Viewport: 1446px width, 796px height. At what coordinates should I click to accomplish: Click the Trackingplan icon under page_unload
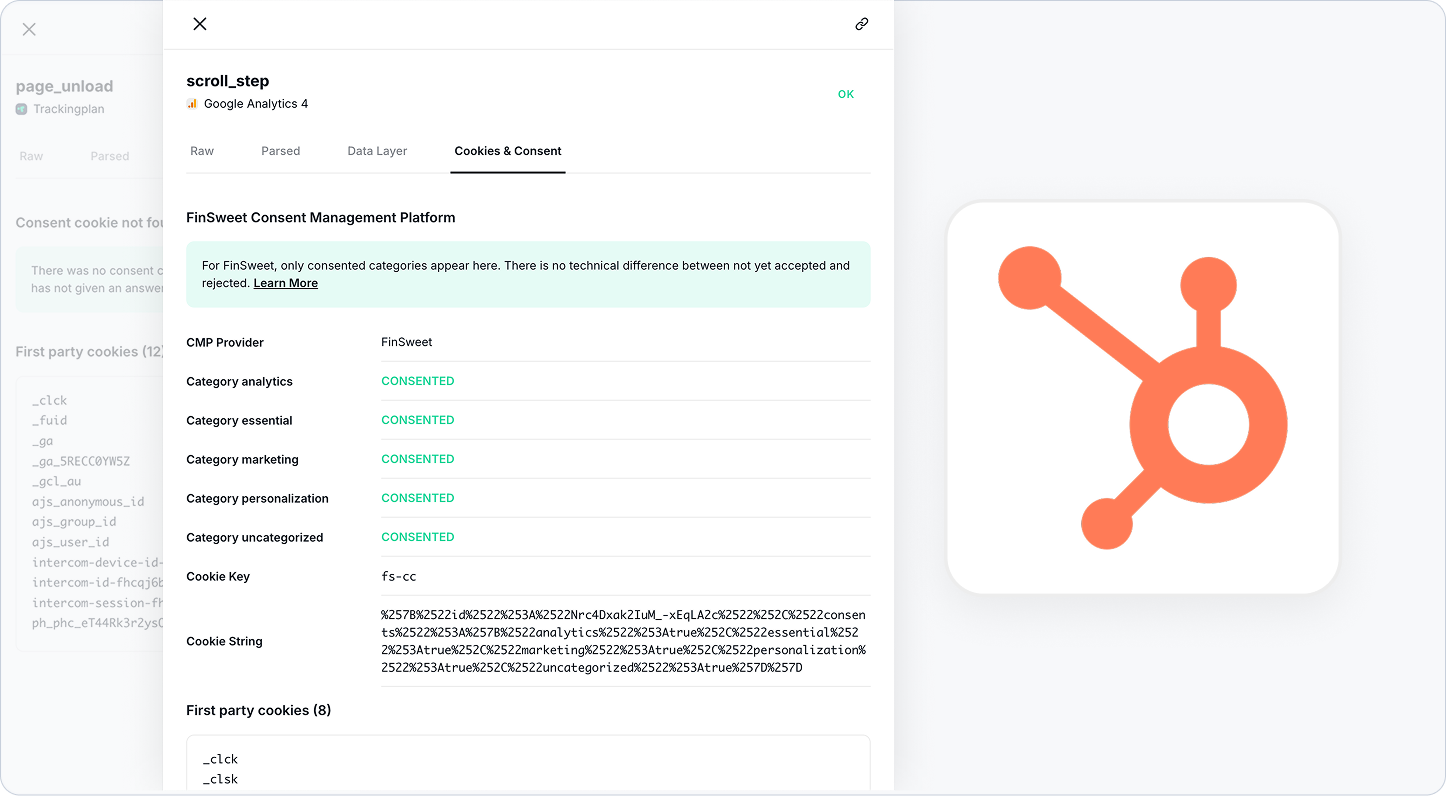point(22,109)
